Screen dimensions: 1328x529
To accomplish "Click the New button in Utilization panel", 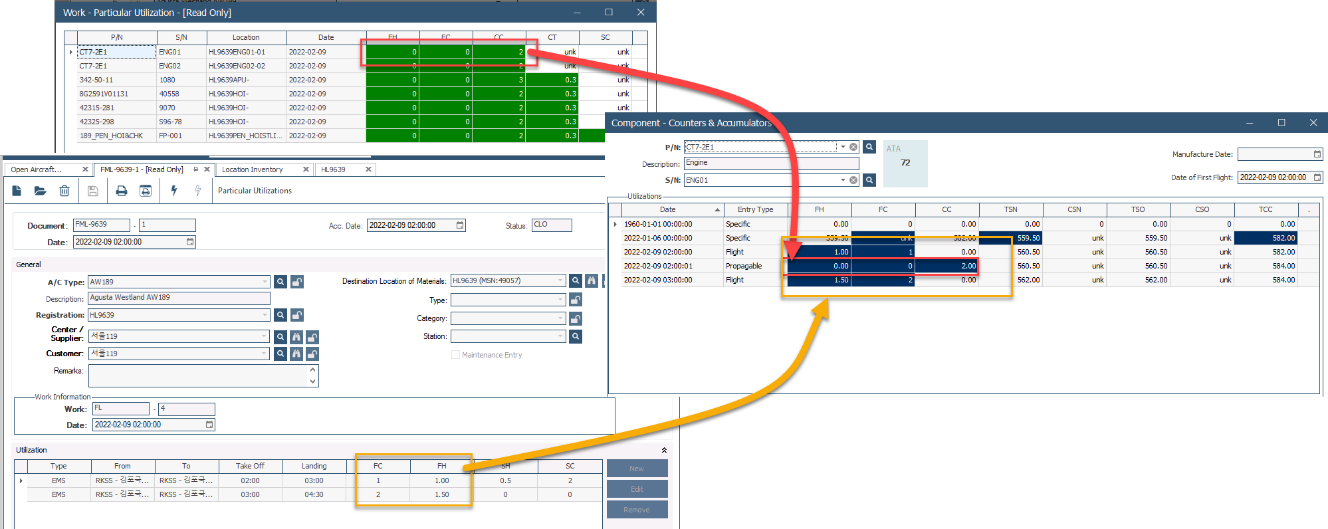I will [637, 469].
